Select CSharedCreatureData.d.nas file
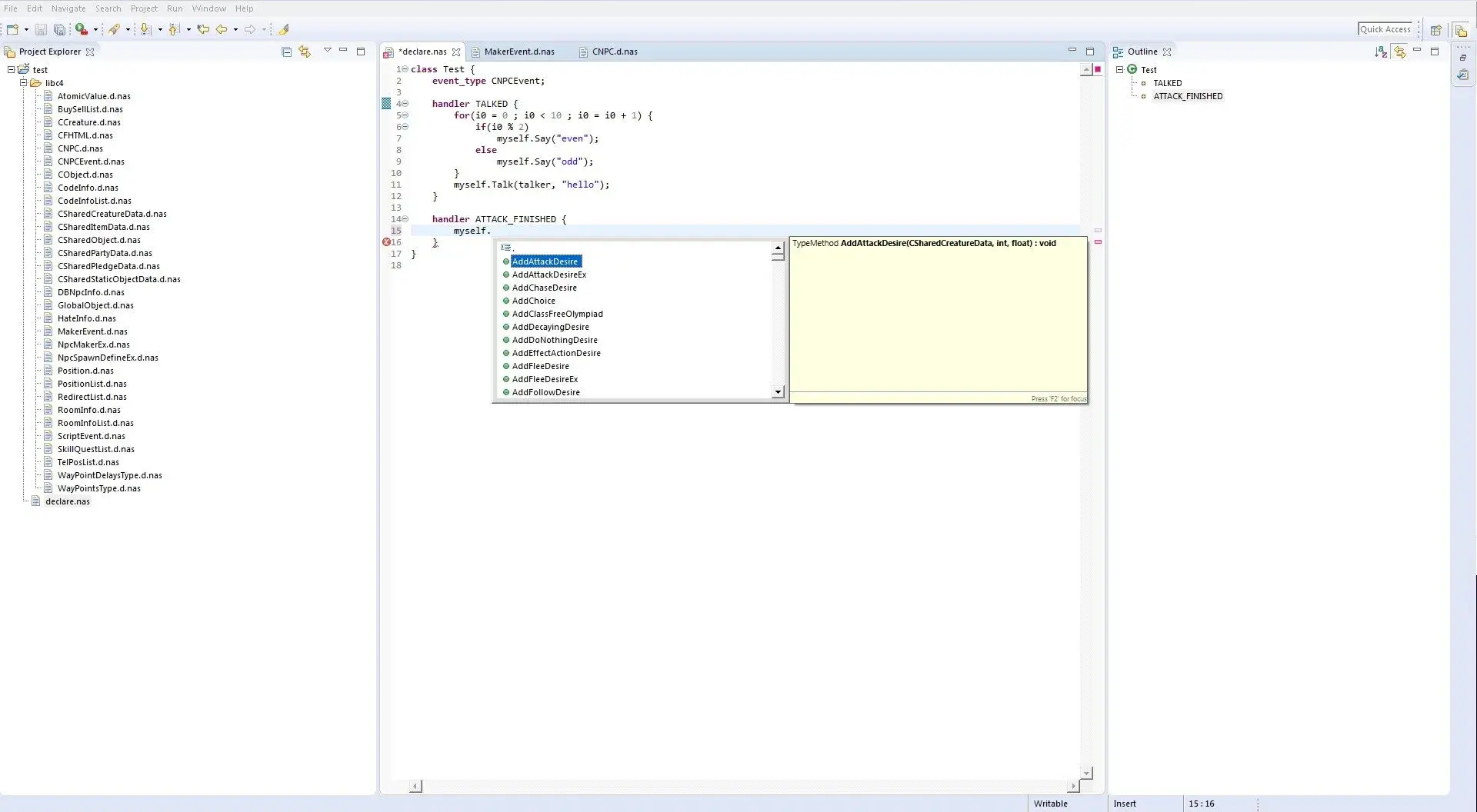 112,214
